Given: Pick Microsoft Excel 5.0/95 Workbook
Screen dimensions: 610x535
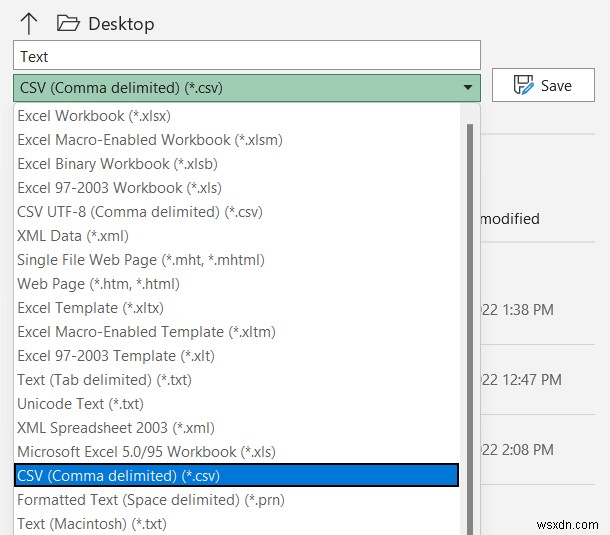Looking at the screenshot, I should (237, 452).
